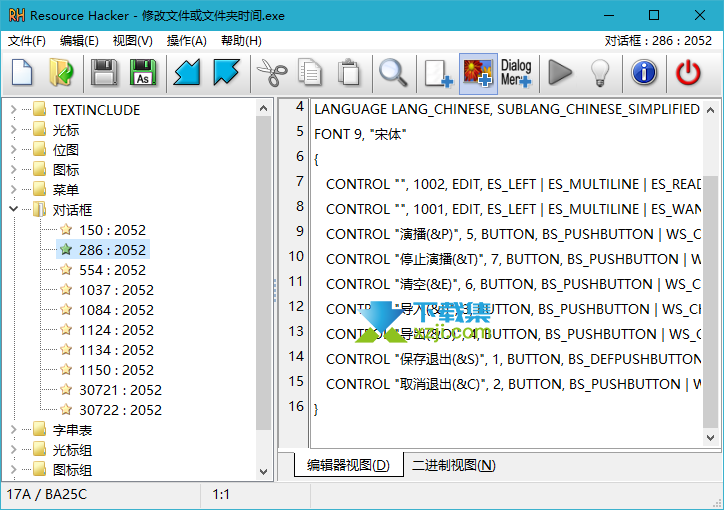Paste with the clipboard icon

[x=349, y=73]
